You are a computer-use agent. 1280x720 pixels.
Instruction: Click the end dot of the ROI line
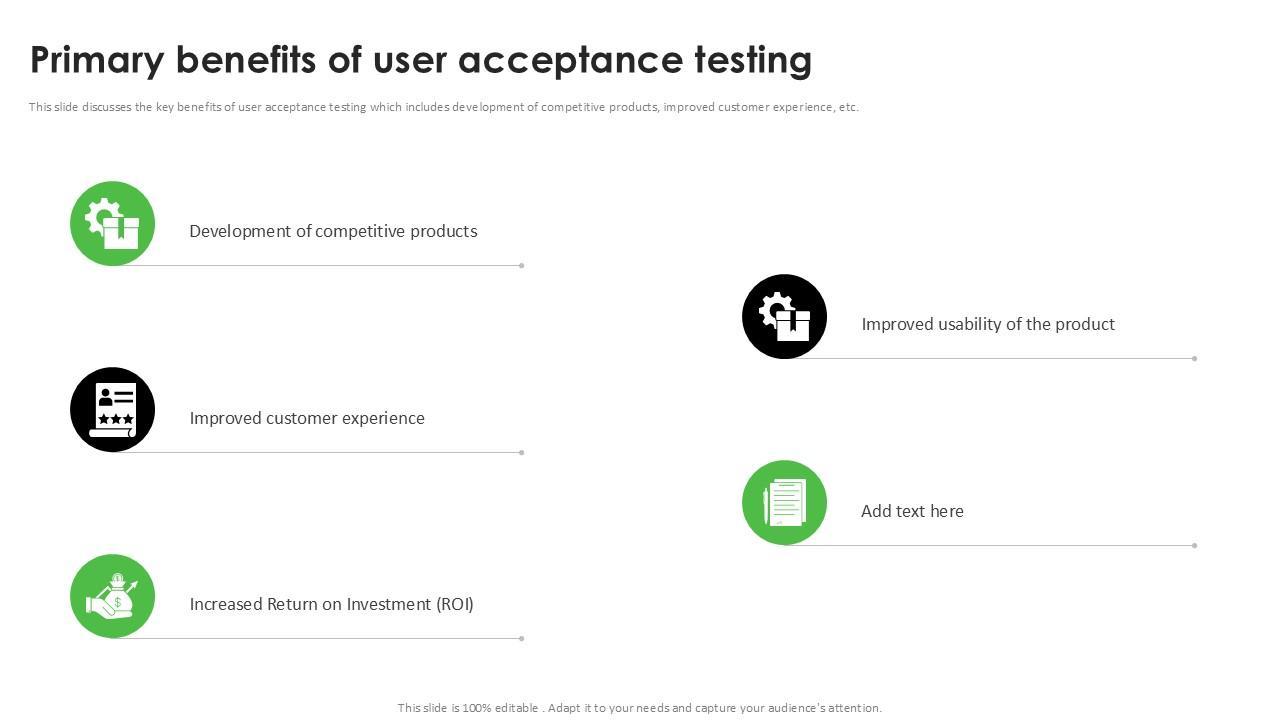[522, 639]
